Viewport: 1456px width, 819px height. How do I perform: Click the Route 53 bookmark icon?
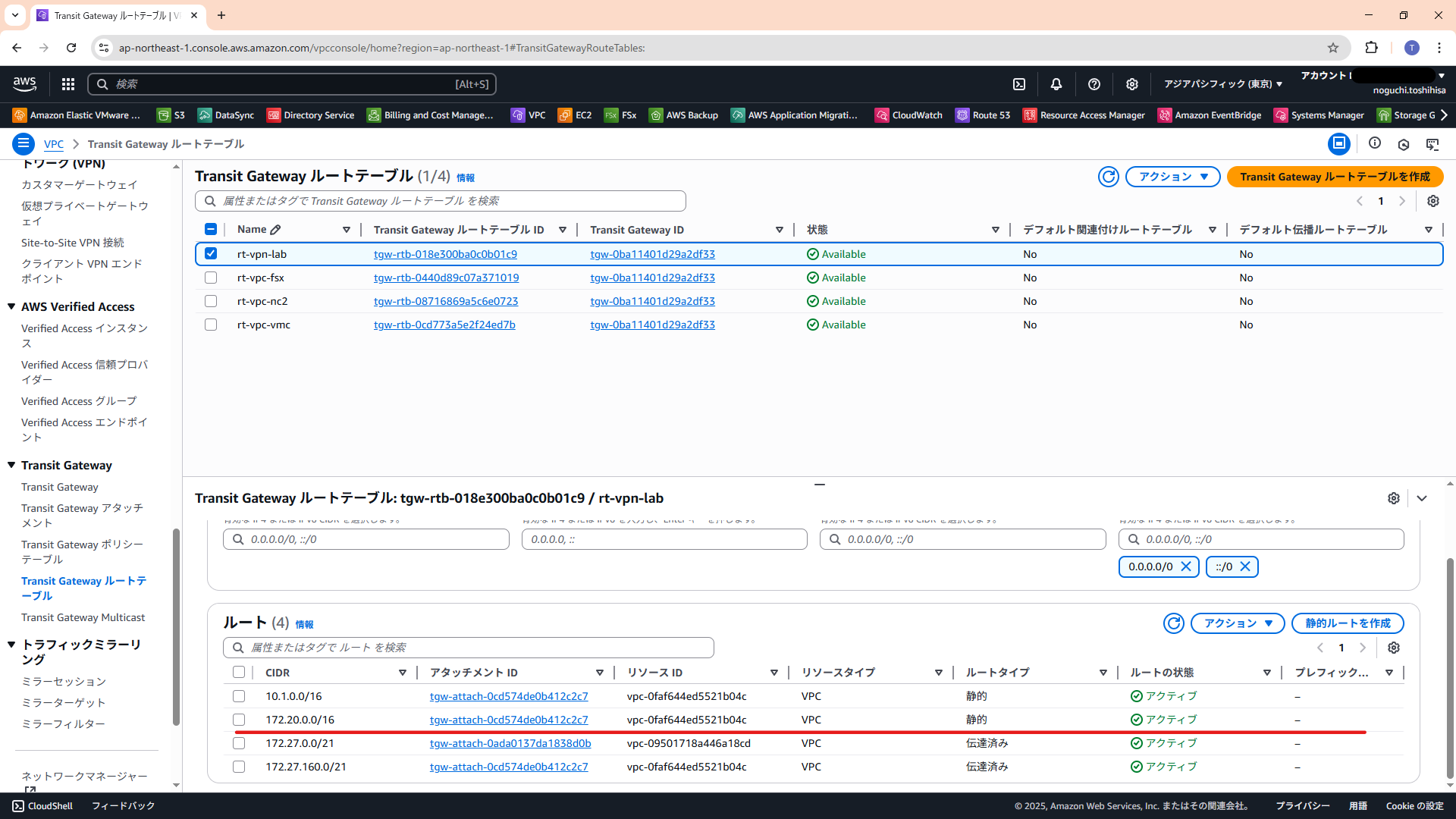(962, 115)
